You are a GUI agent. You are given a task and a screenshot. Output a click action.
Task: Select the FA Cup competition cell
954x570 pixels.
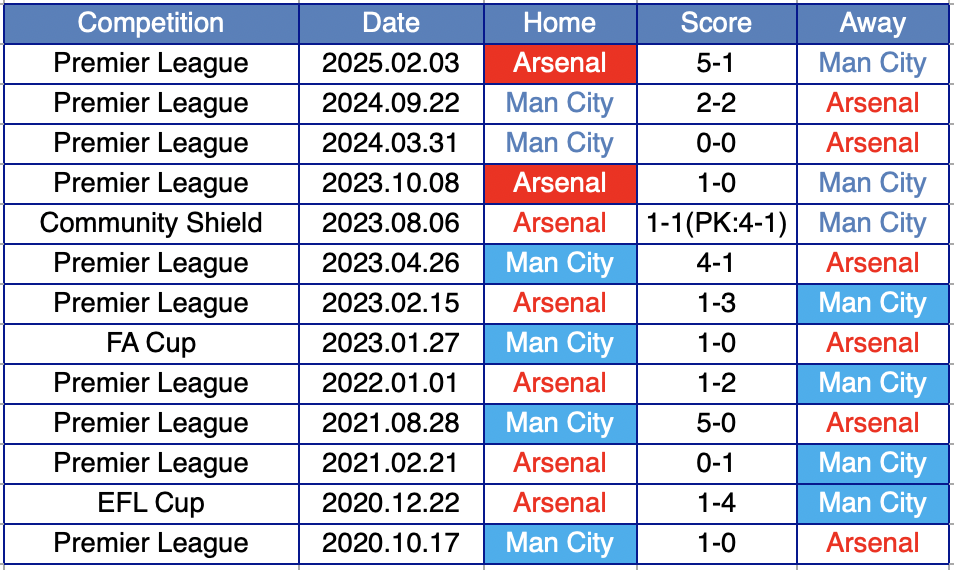click(151, 343)
